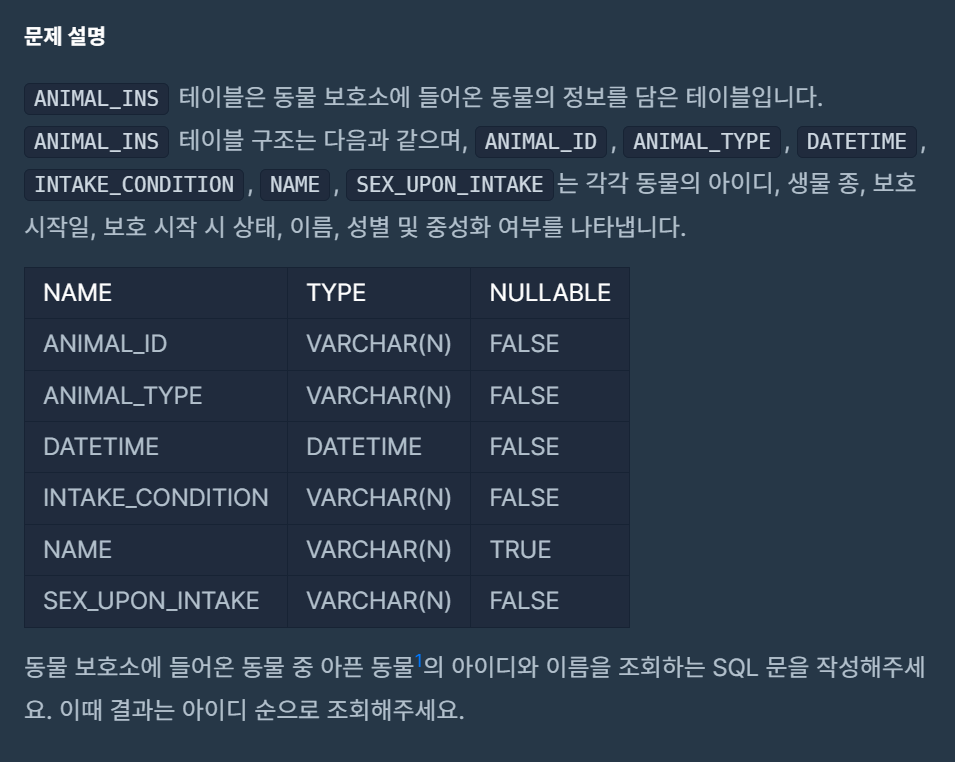Image resolution: width=955 pixels, height=762 pixels.
Task: Click the DATETIME inline code tag
Action: (856, 142)
